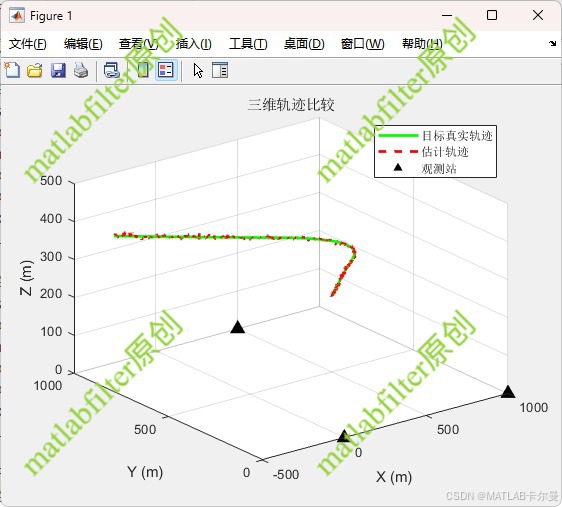Image resolution: width=562 pixels, height=507 pixels.
Task: Open the Property Inspector toolbar icon
Action: [x=220, y=70]
